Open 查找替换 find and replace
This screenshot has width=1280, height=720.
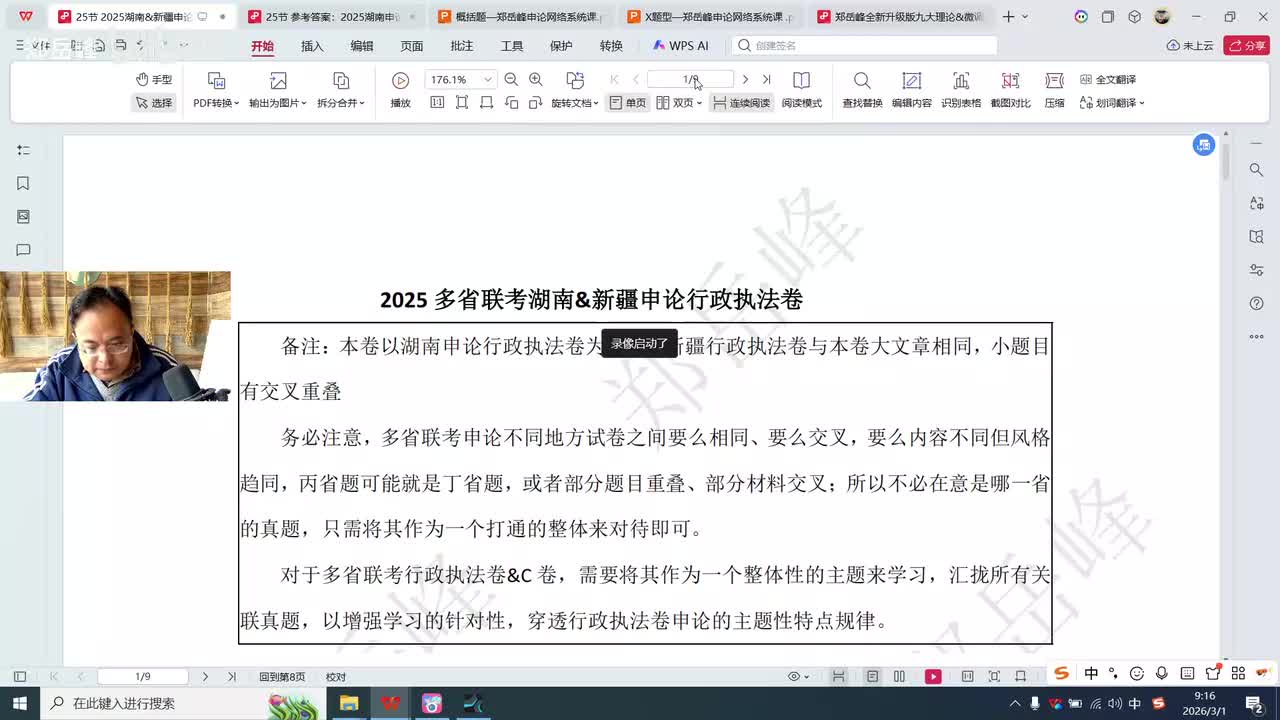tap(862, 90)
